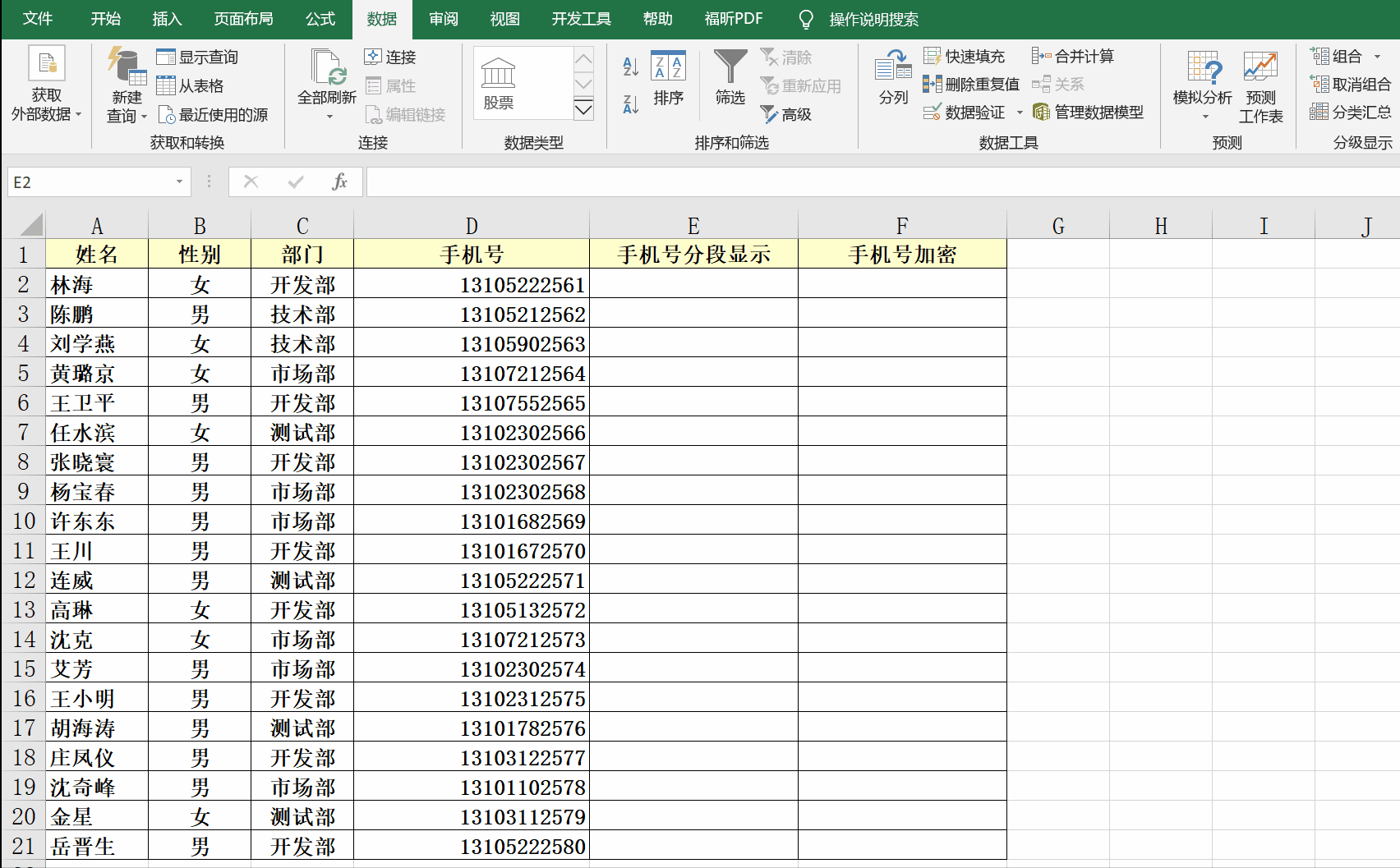
Task: Open the Sort (排序) dialog
Action: tap(668, 79)
